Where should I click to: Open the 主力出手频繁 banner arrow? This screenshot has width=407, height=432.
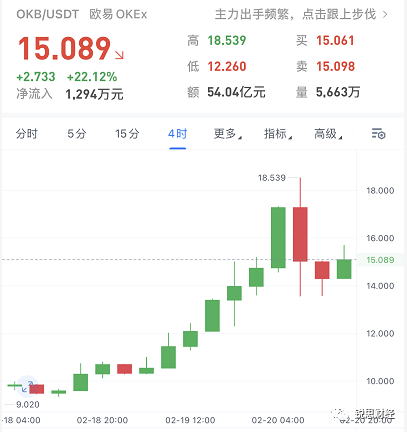coord(385,15)
